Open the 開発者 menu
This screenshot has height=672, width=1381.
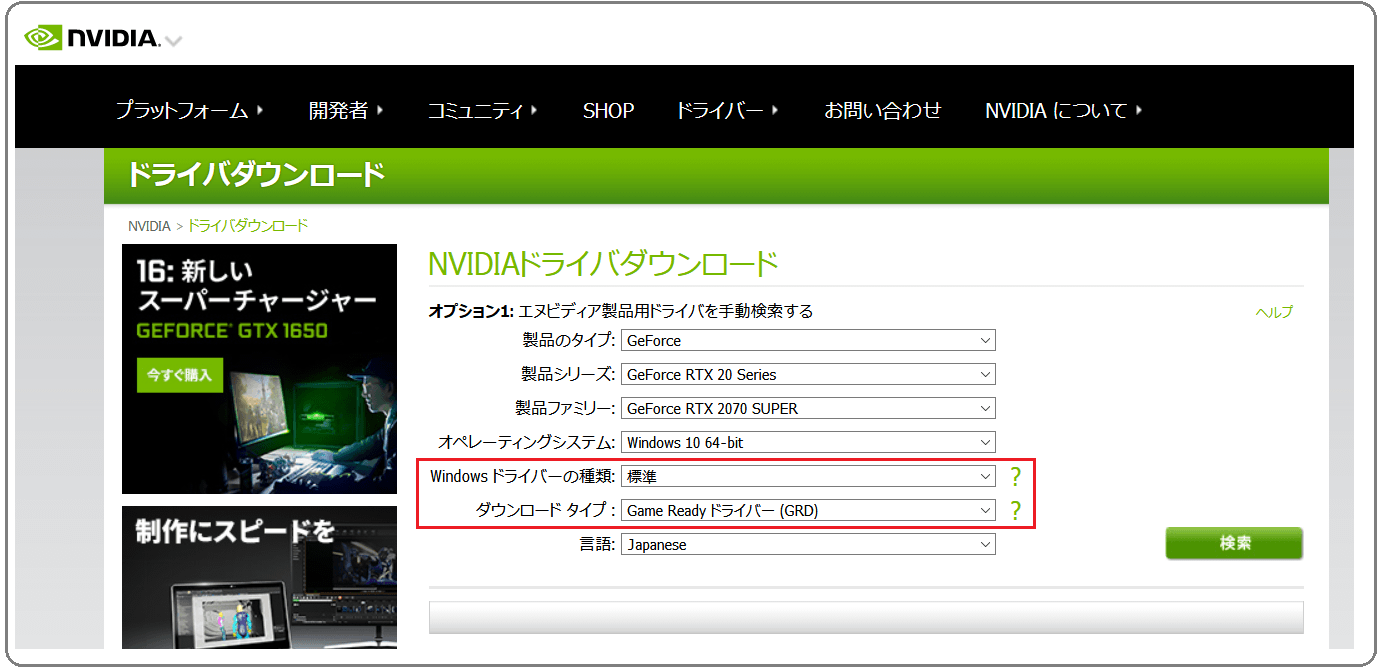[346, 110]
